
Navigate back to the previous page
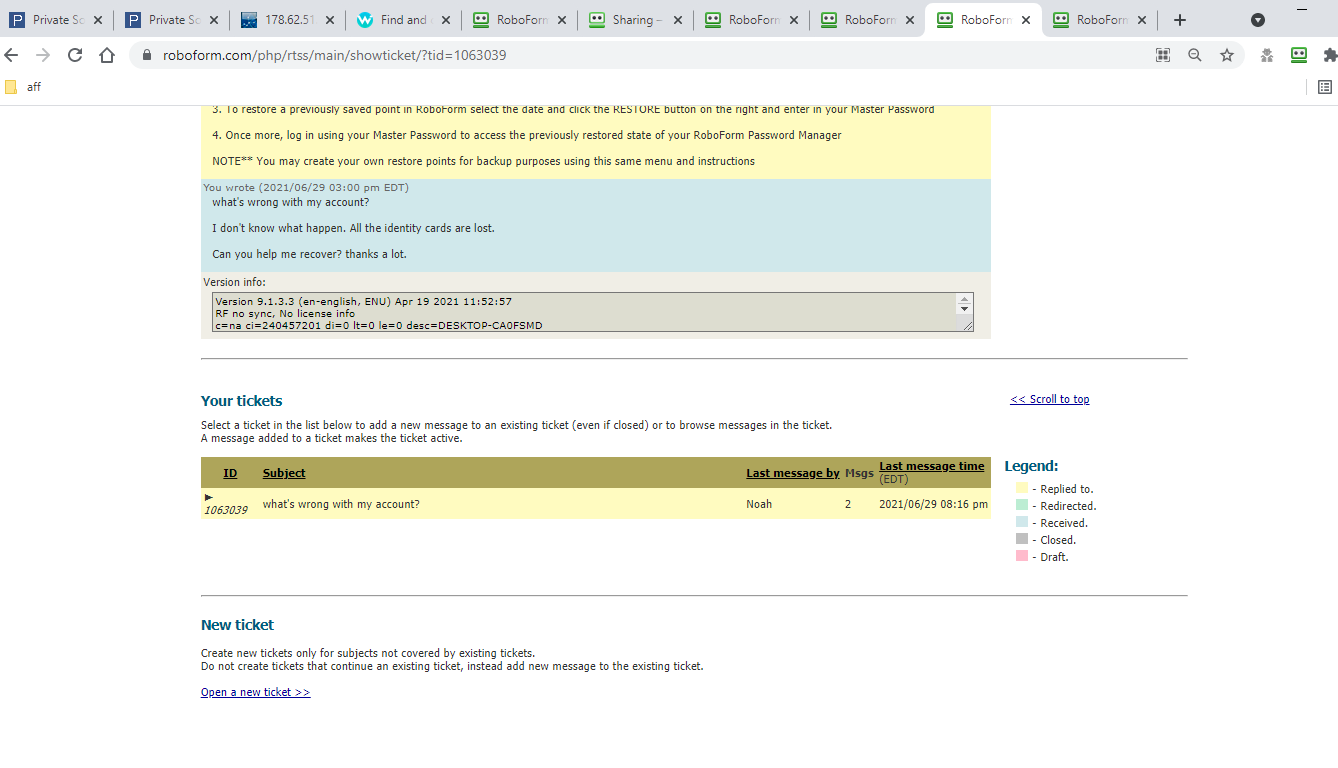point(12,55)
